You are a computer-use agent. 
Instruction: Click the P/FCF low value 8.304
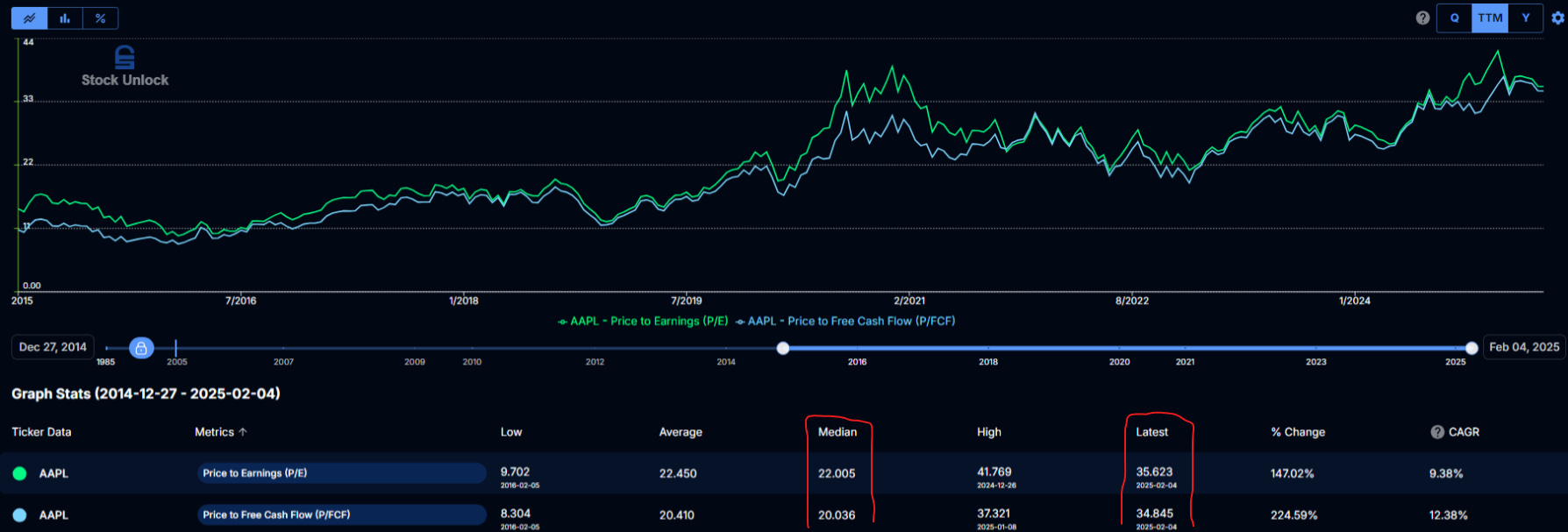(x=516, y=514)
